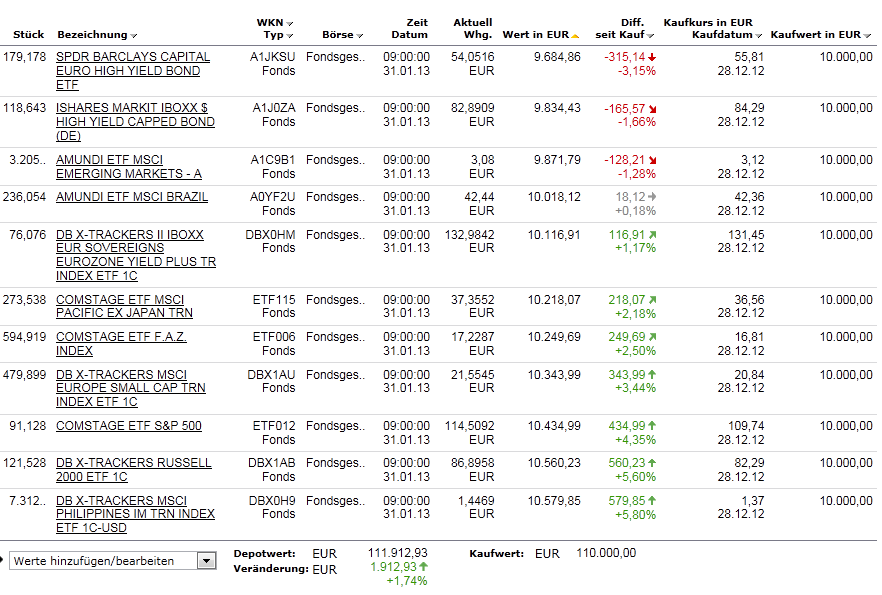Screen dimensions: 882x595
Task: Select WKN A1J0ZA cell
Action: tap(273, 108)
